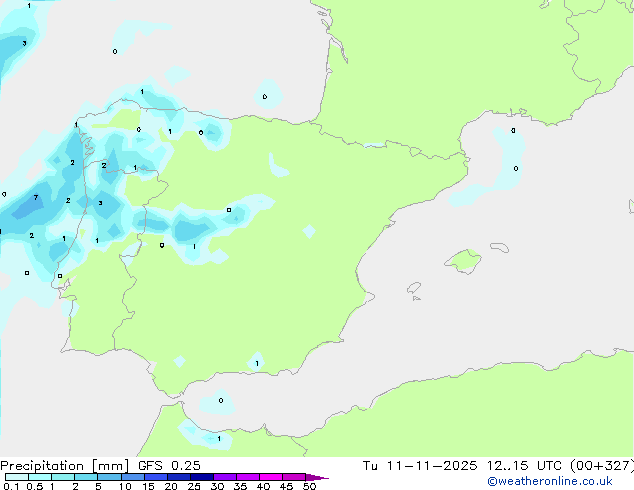Click the '35' legend scale label
Image resolution: width=634 pixels, height=490 pixels.
tap(240, 486)
